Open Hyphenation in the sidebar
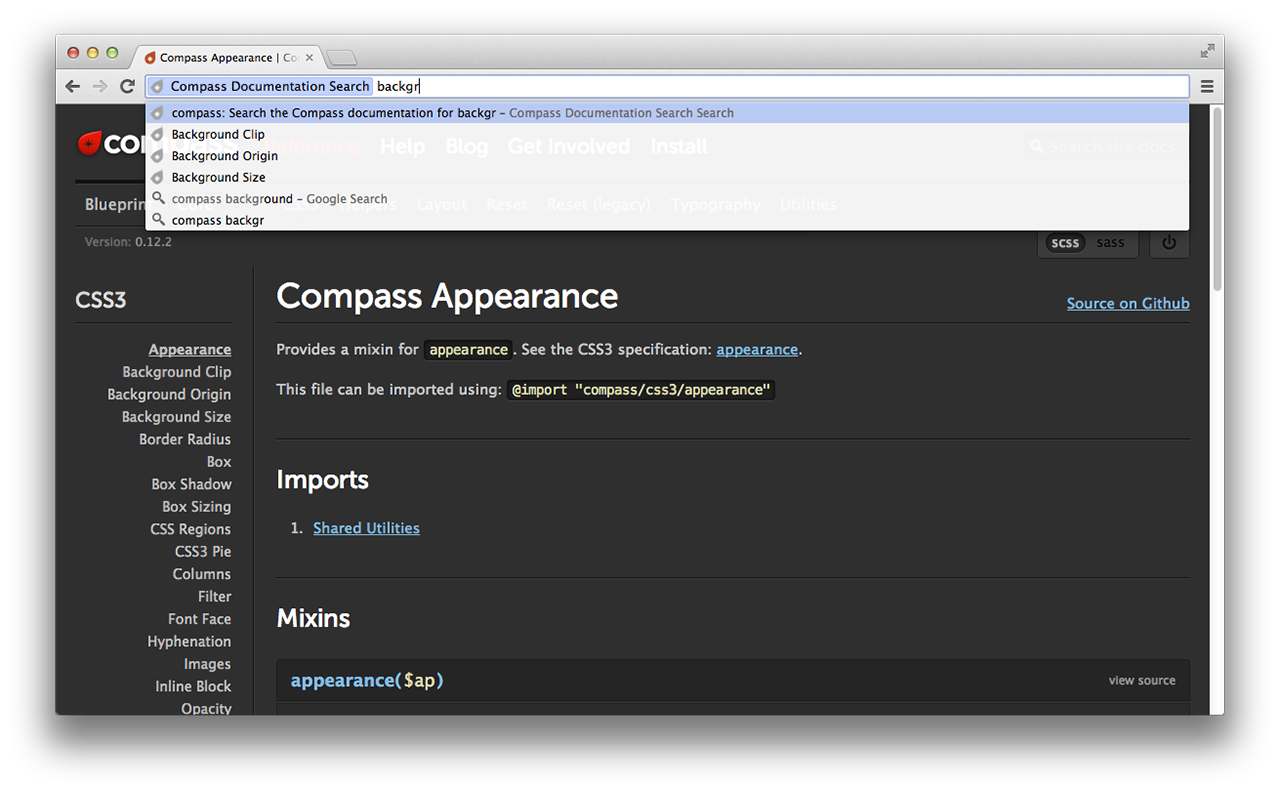The height and width of the screenshot is (800, 1280). pos(189,642)
